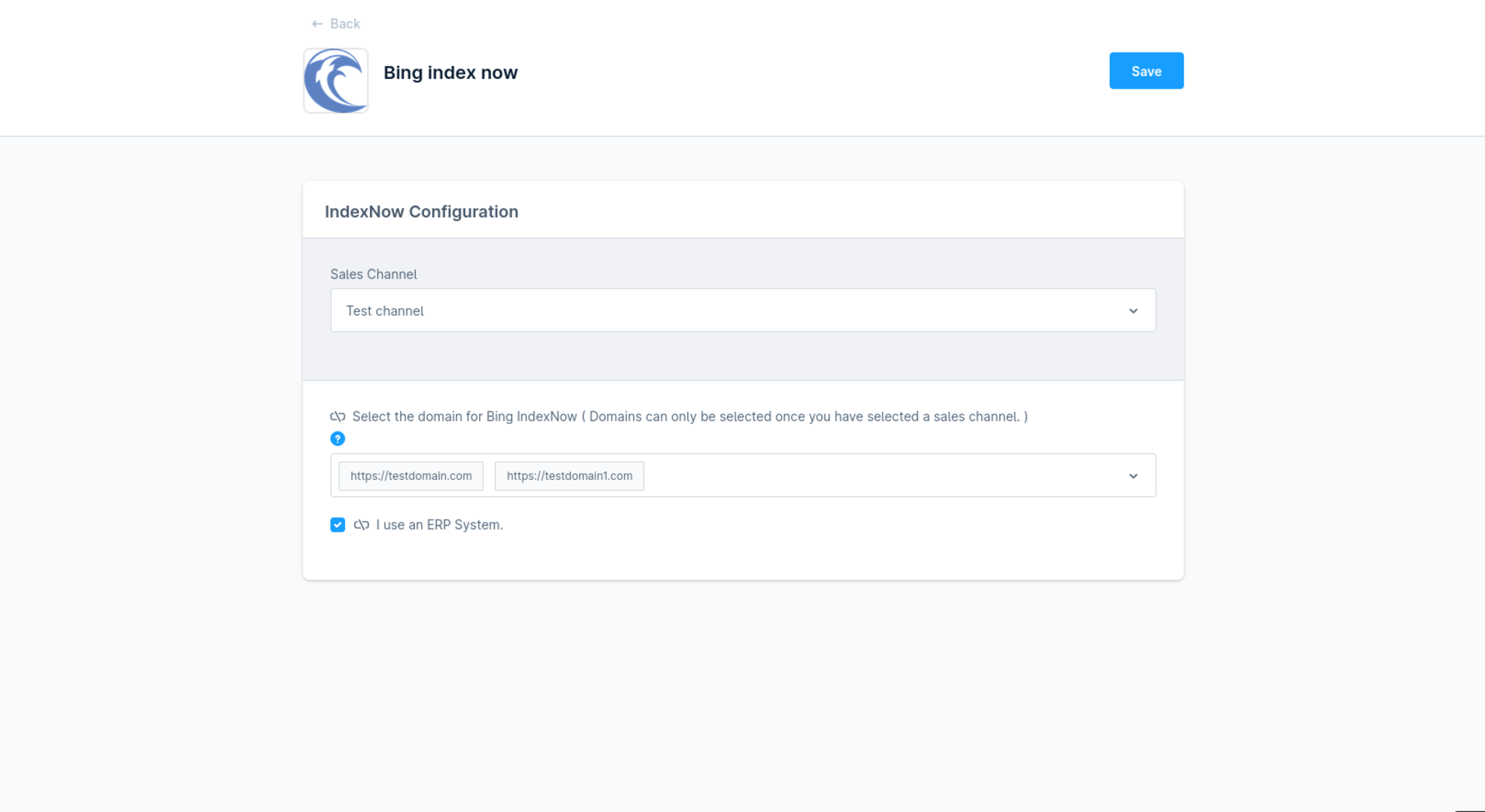This screenshot has height=812, width=1485.
Task: Click the 'I use an ERP System.' label
Action: (x=439, y=525)
